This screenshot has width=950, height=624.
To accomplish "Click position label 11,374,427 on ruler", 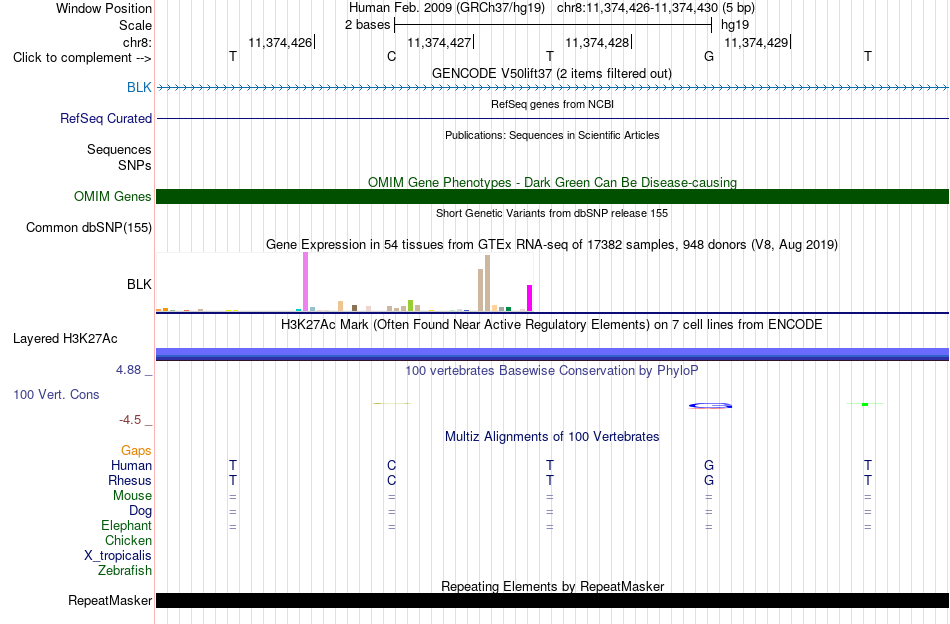I will point(439,42).
